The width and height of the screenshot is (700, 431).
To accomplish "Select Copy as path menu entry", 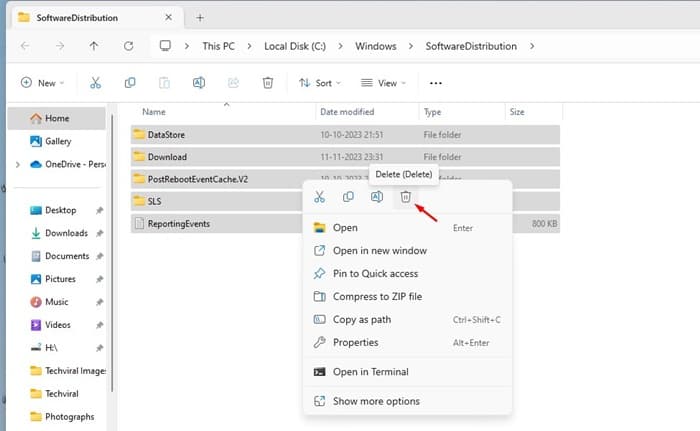I will [361, 320].
